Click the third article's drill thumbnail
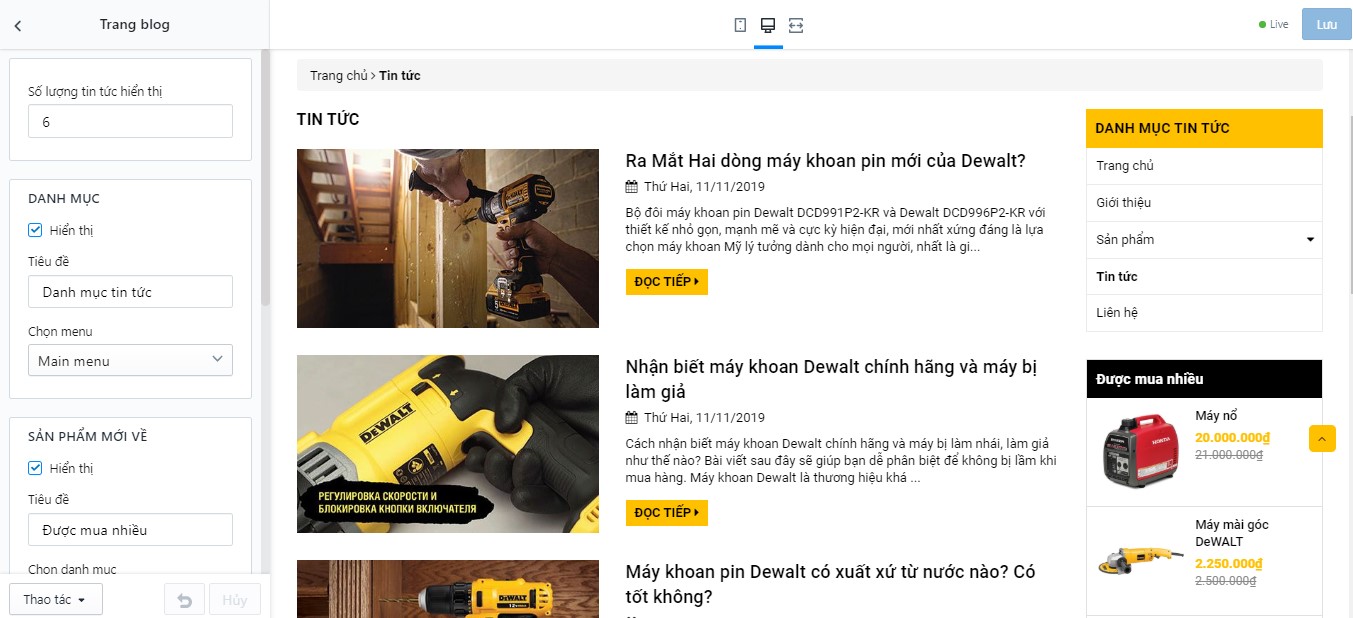 448,589
